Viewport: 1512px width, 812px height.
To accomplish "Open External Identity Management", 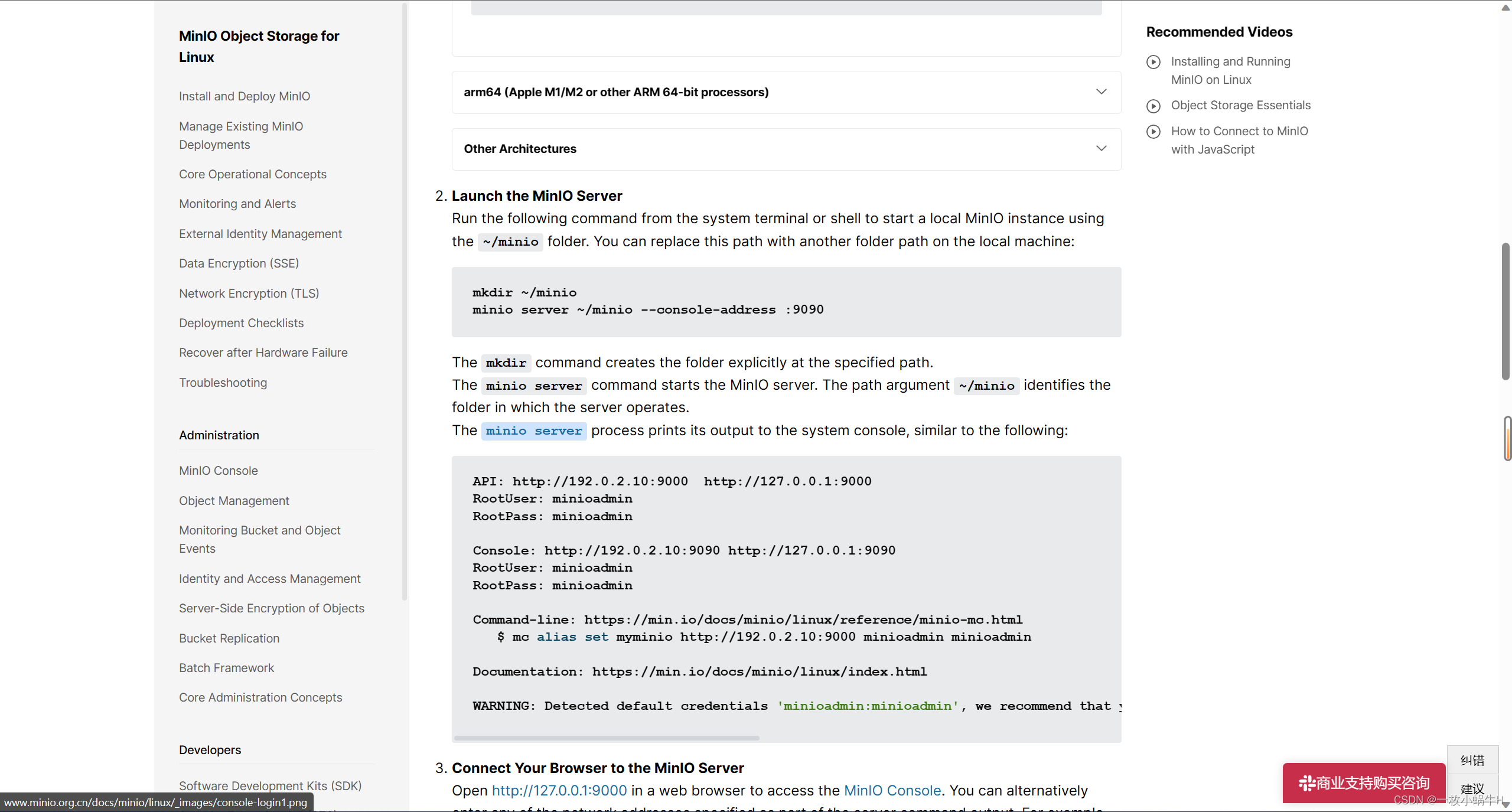I will (260, 234).
